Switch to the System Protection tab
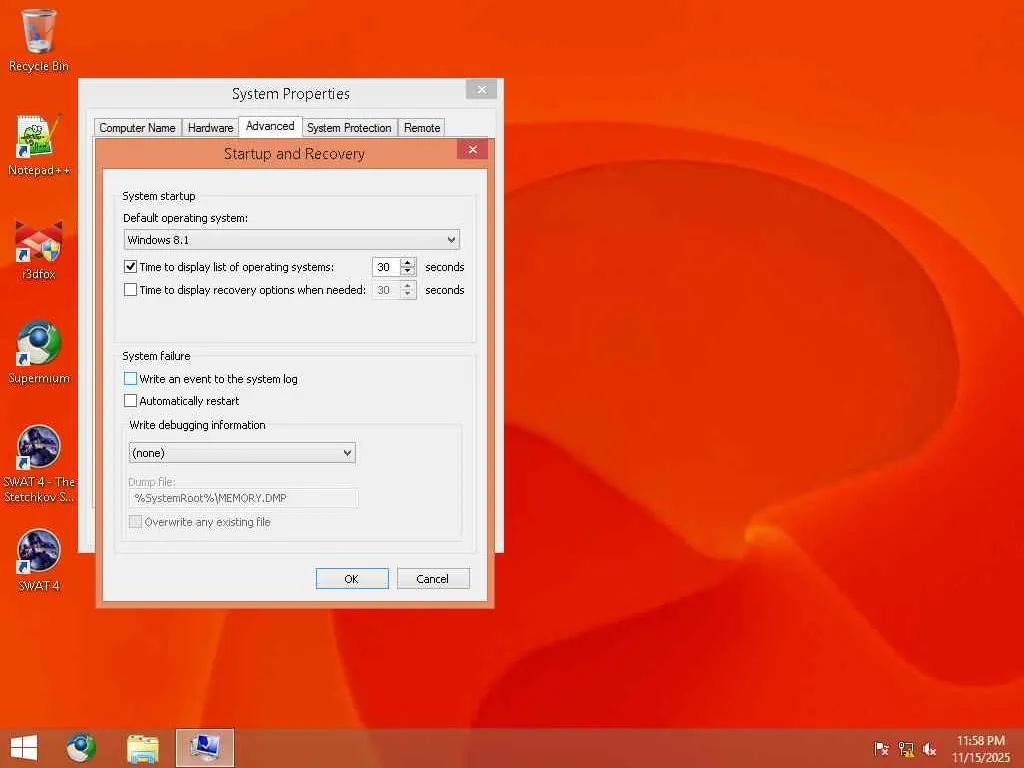The height and width of the screenshot is (768, 1024). pyautogui.click(x=349, y=127)
